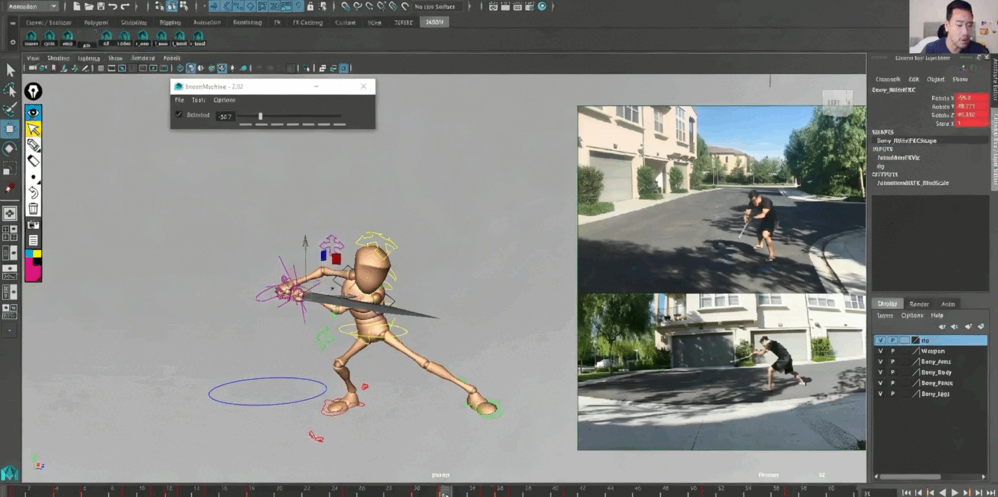Choose the Rotate tool in the toolbox
The height and width of the screenshot is (497, 998).
pos(10,148)
